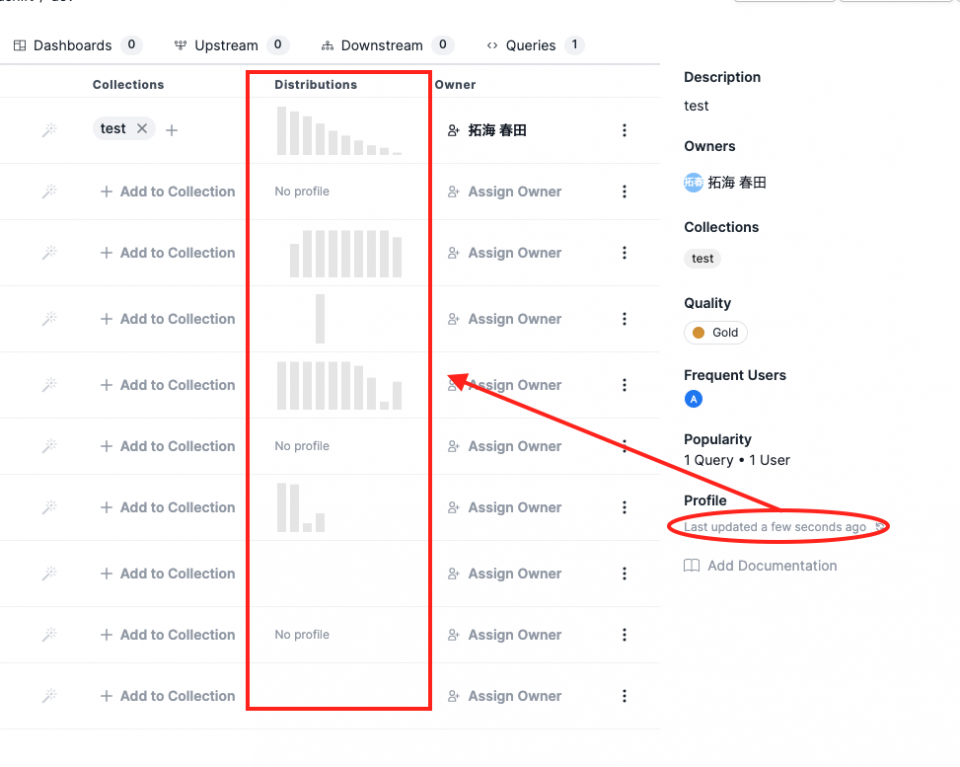Click the test collection tag in sidebar
Screen dimensions: 960x767
[x=702, y=258]
